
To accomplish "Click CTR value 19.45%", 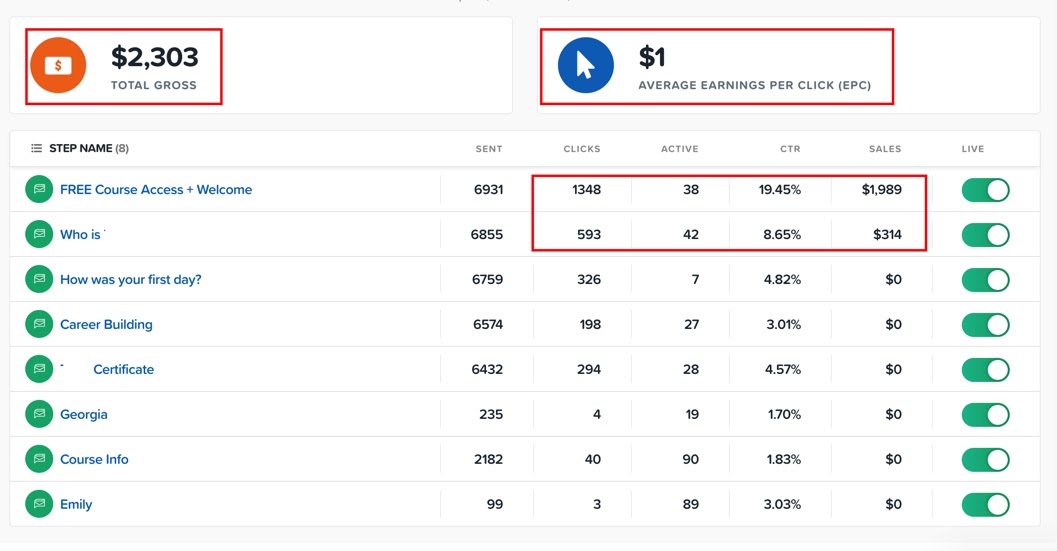I will pyautogui.click(x=780, y=190).
